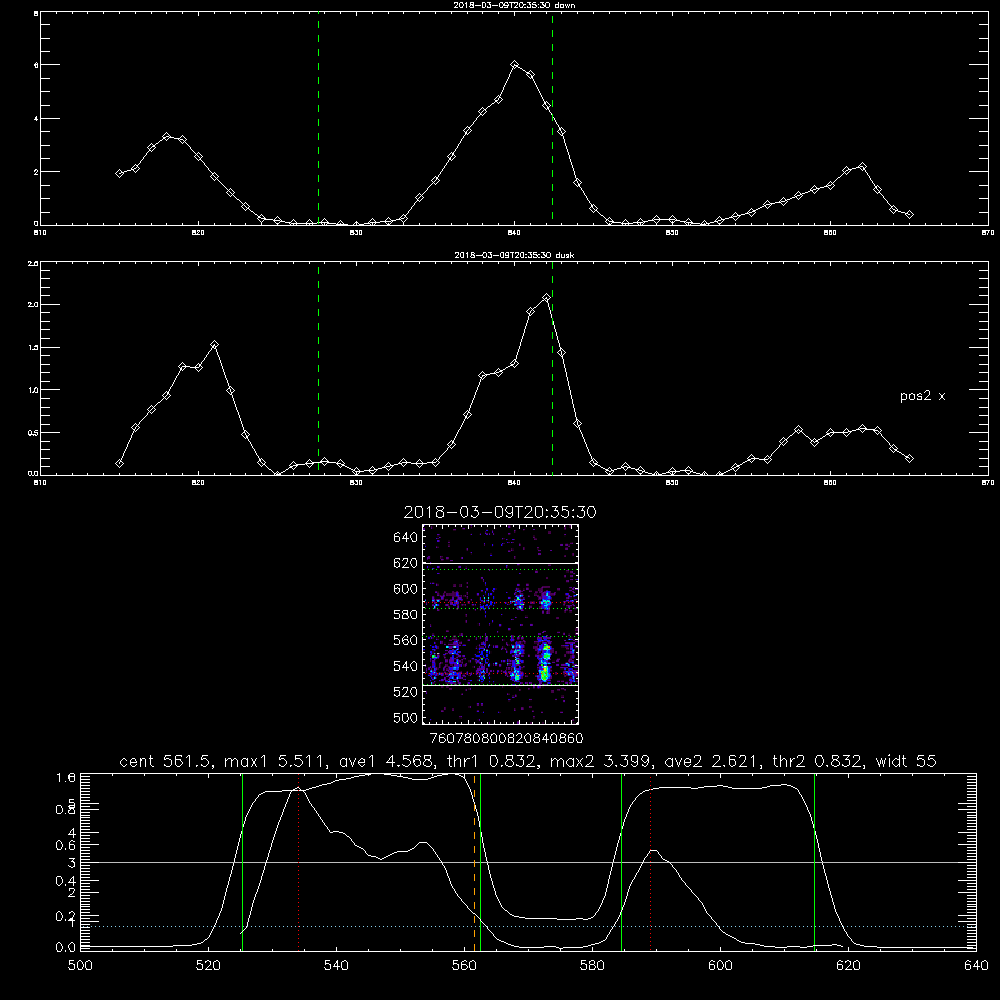Click the right green dashed line in dusk plot
Viewport: 1000px width, 1000px height.
pos(552,368)
